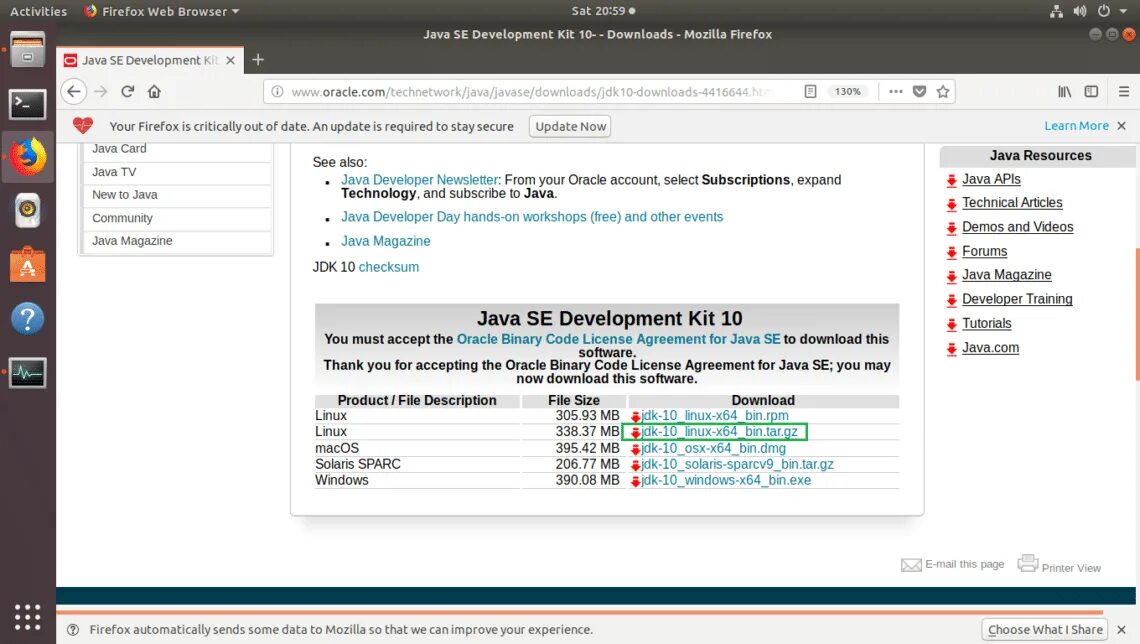Screen dimensions: 1140x644
Task: Click the volume icon in top bar
Action: pos(1080,11)
